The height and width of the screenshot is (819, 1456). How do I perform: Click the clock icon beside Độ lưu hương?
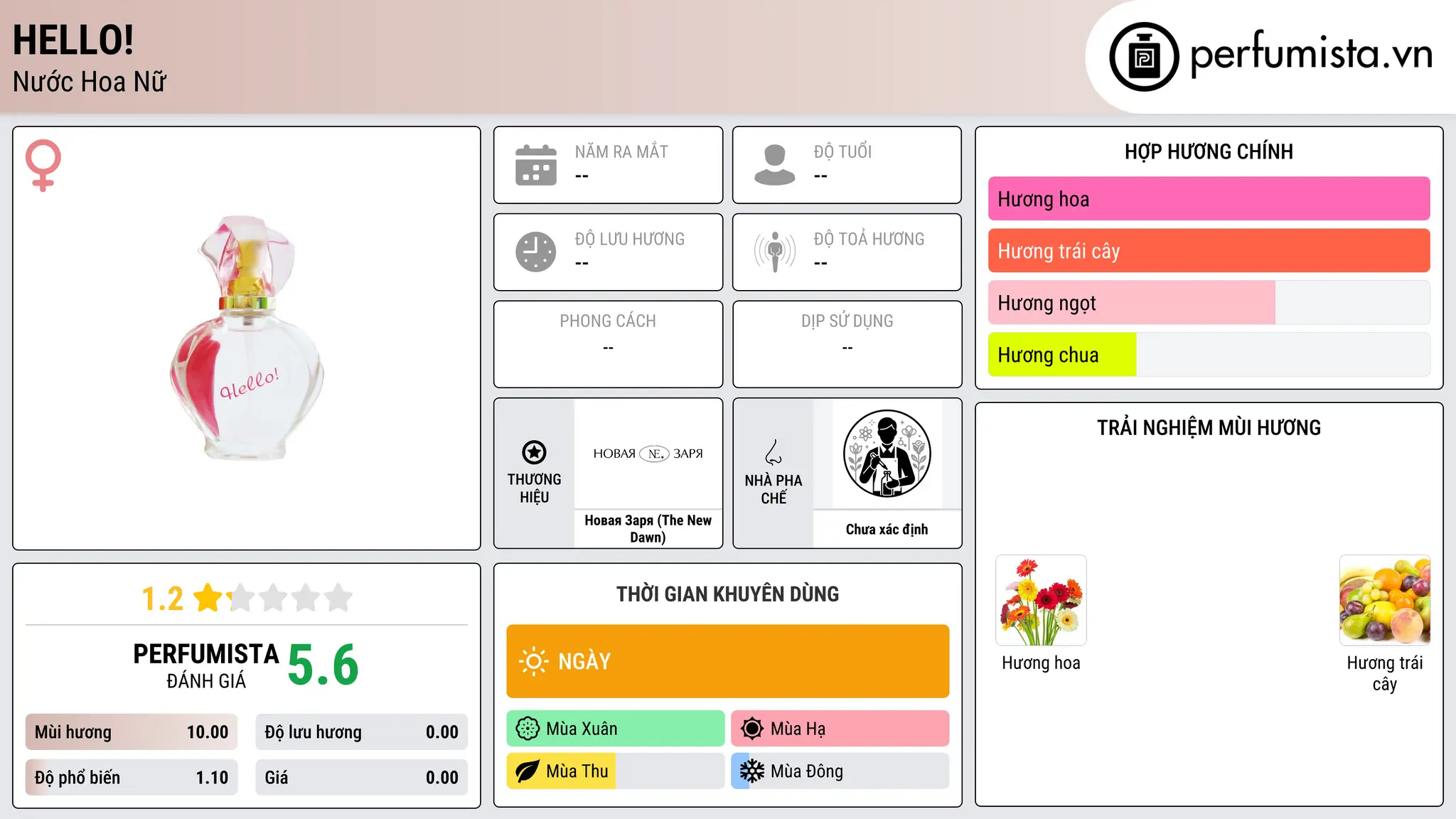536,252
